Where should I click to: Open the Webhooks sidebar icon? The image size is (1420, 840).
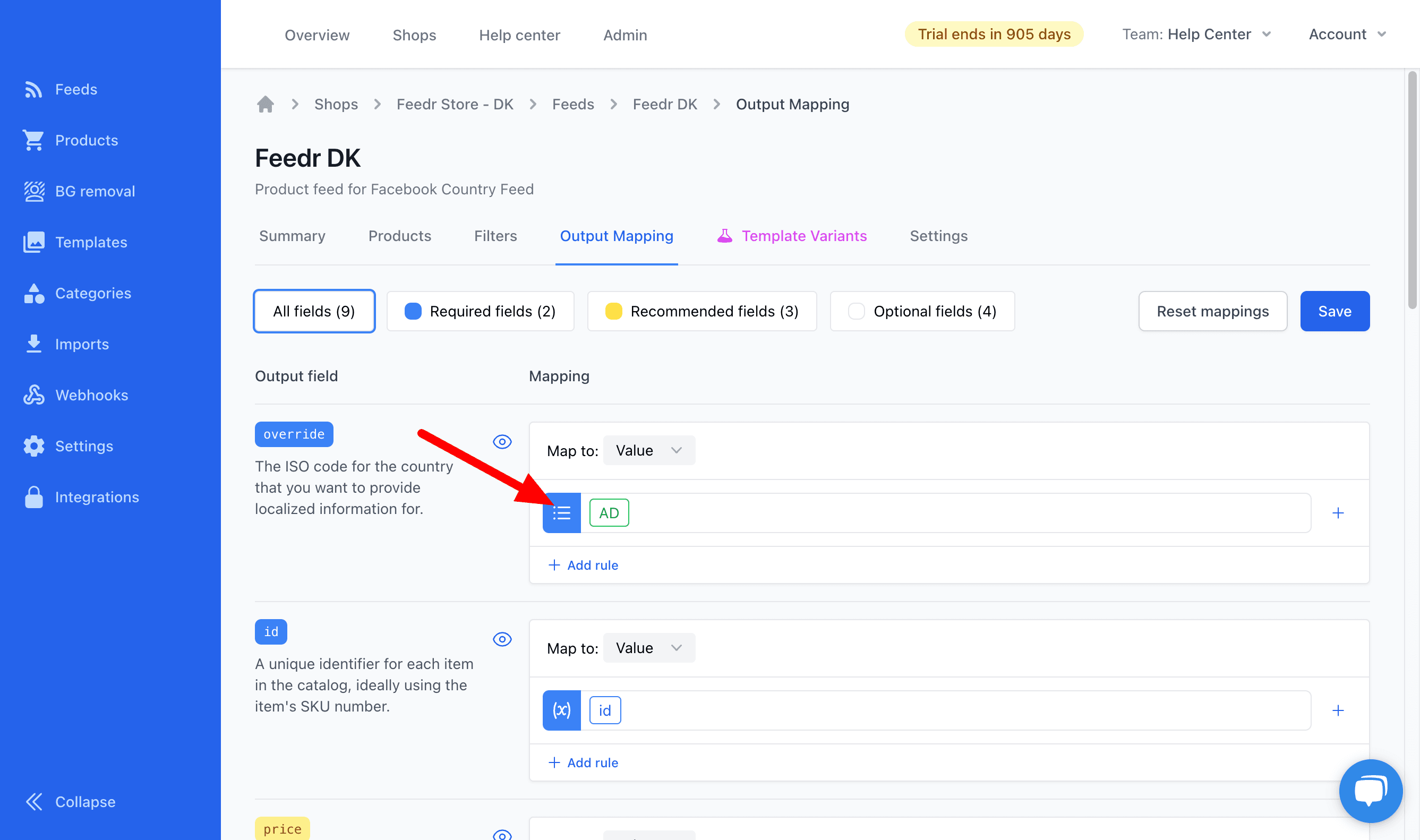(x=33, y=395)
